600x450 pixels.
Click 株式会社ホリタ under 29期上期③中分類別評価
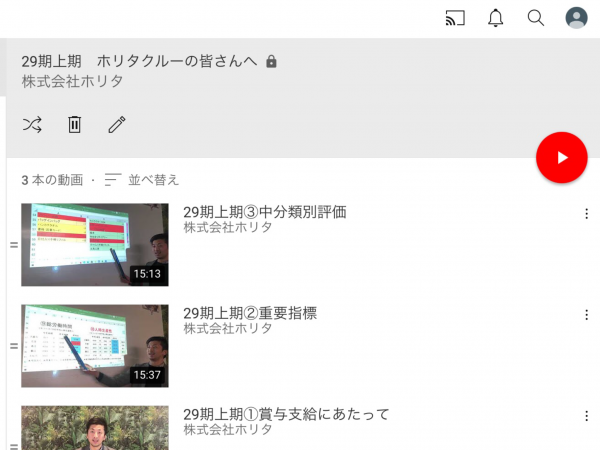(228, 227)
